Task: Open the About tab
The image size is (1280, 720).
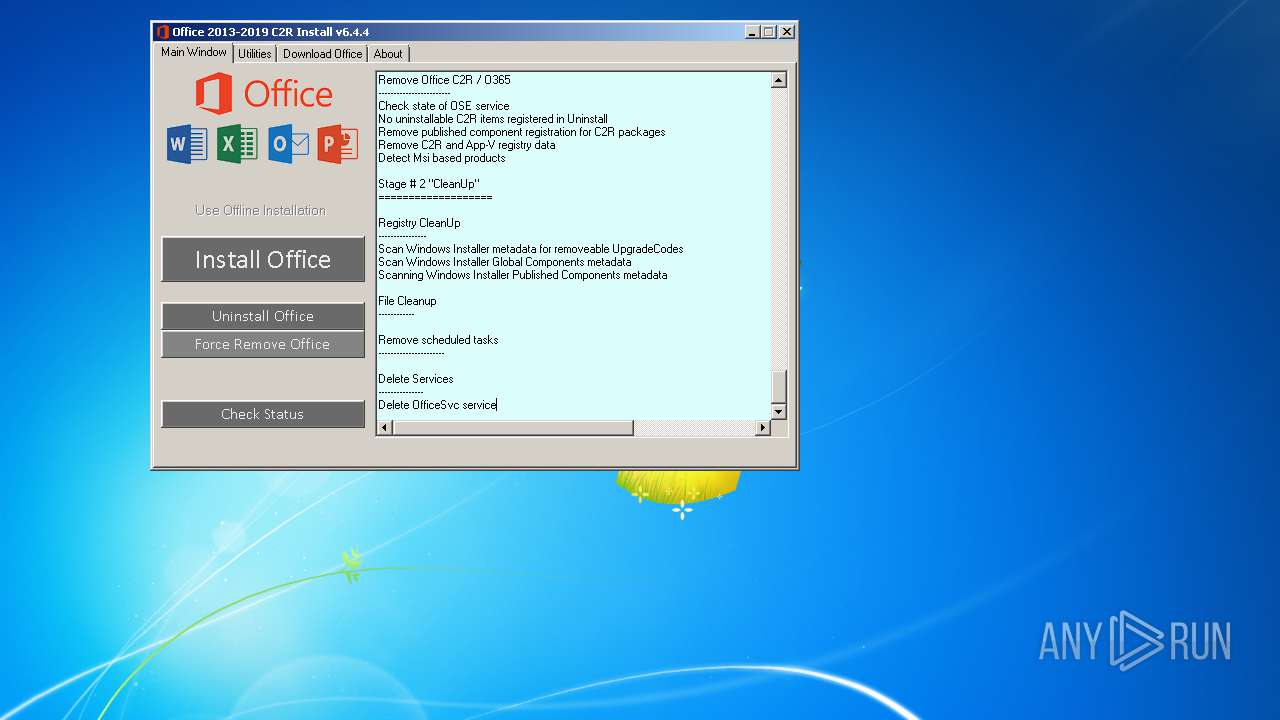Action: (388, 54)
